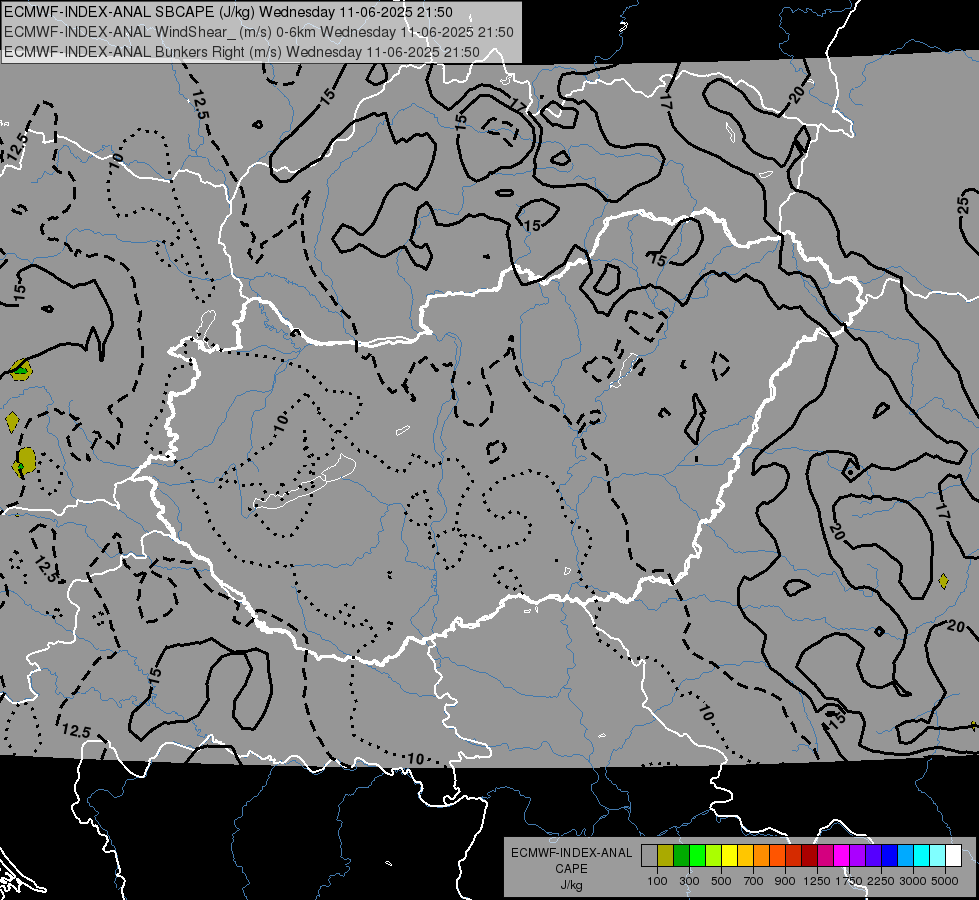The height and width of the screenshot is (900, 979).
Task: Click the 300 legend value
Action: pyautogui.click(x=689, y=881)
